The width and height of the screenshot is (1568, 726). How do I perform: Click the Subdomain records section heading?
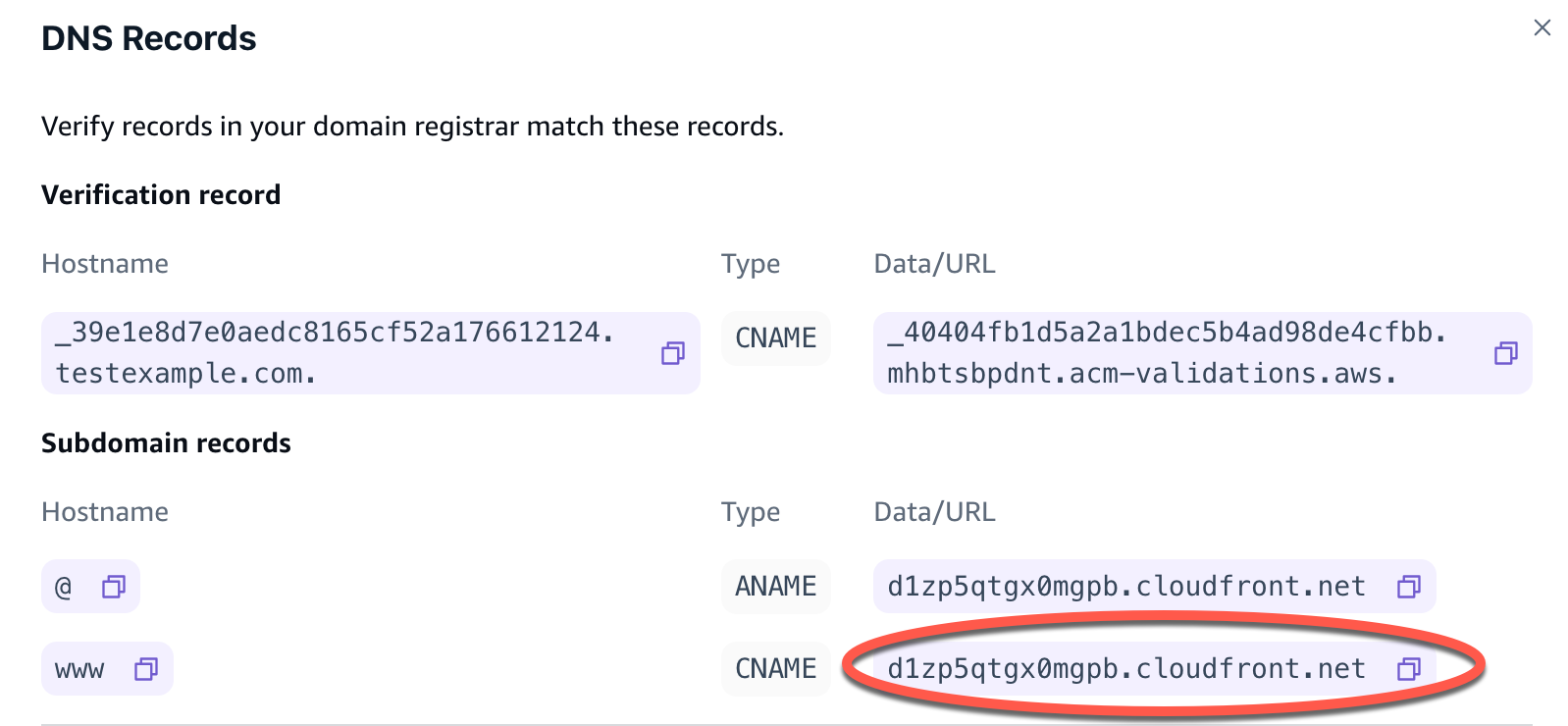tap(165, 442)
